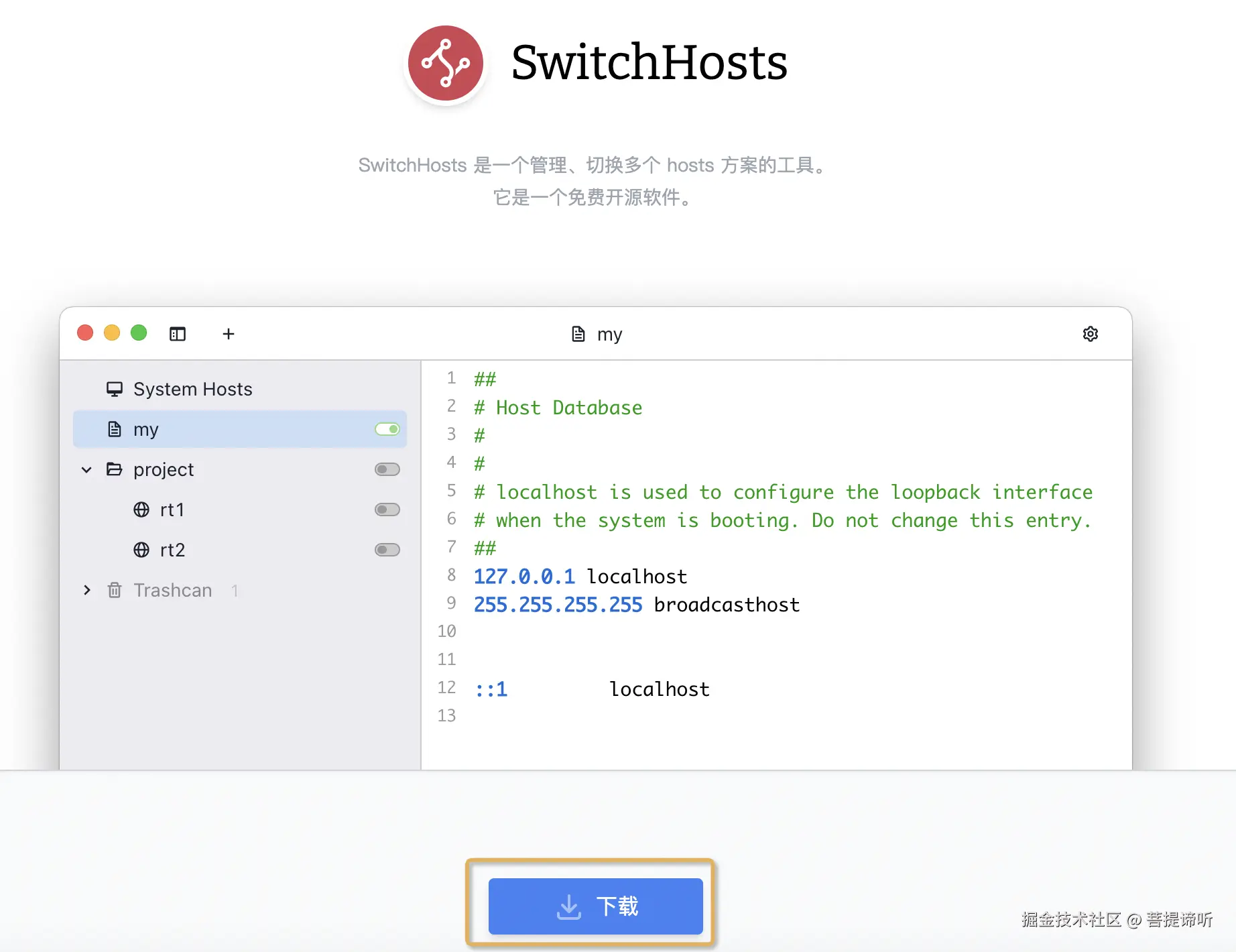Click the document icon beside my in sidebar

pyautogui.click(x=115, y=429)
